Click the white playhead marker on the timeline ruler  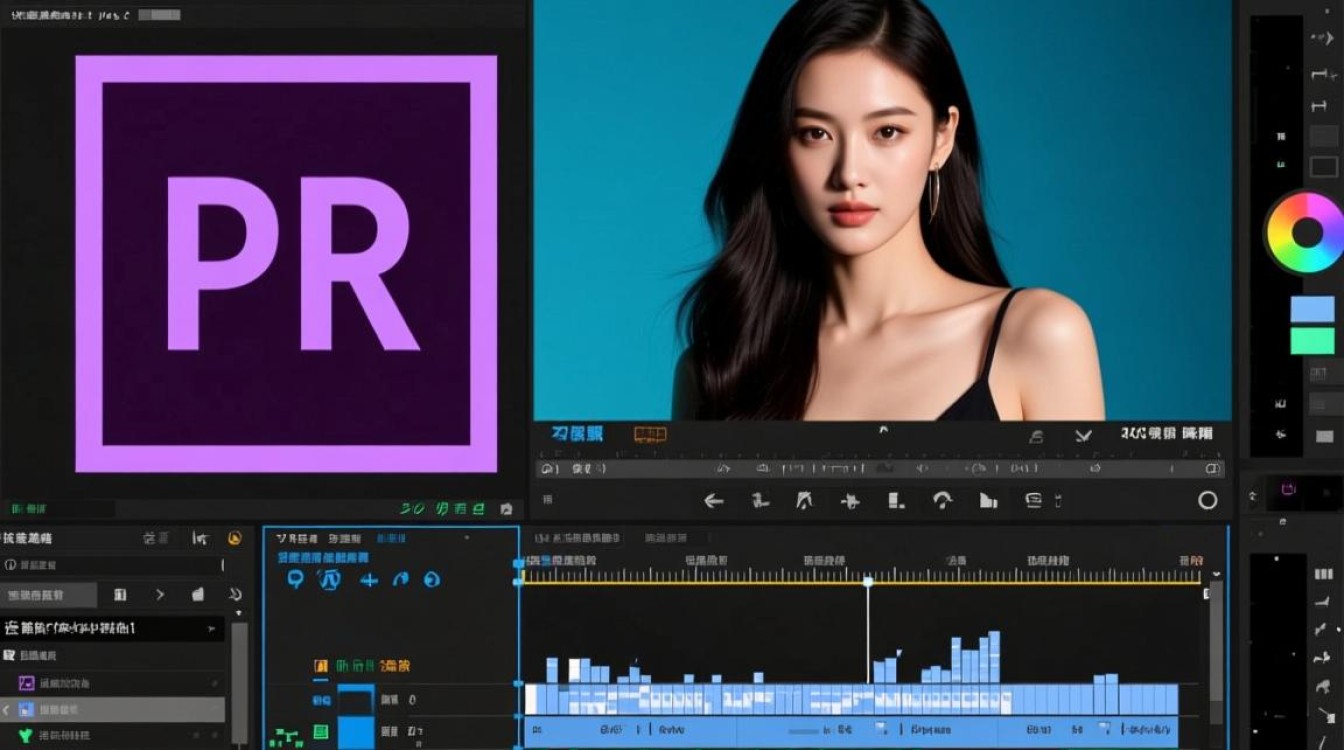(868, 581)
